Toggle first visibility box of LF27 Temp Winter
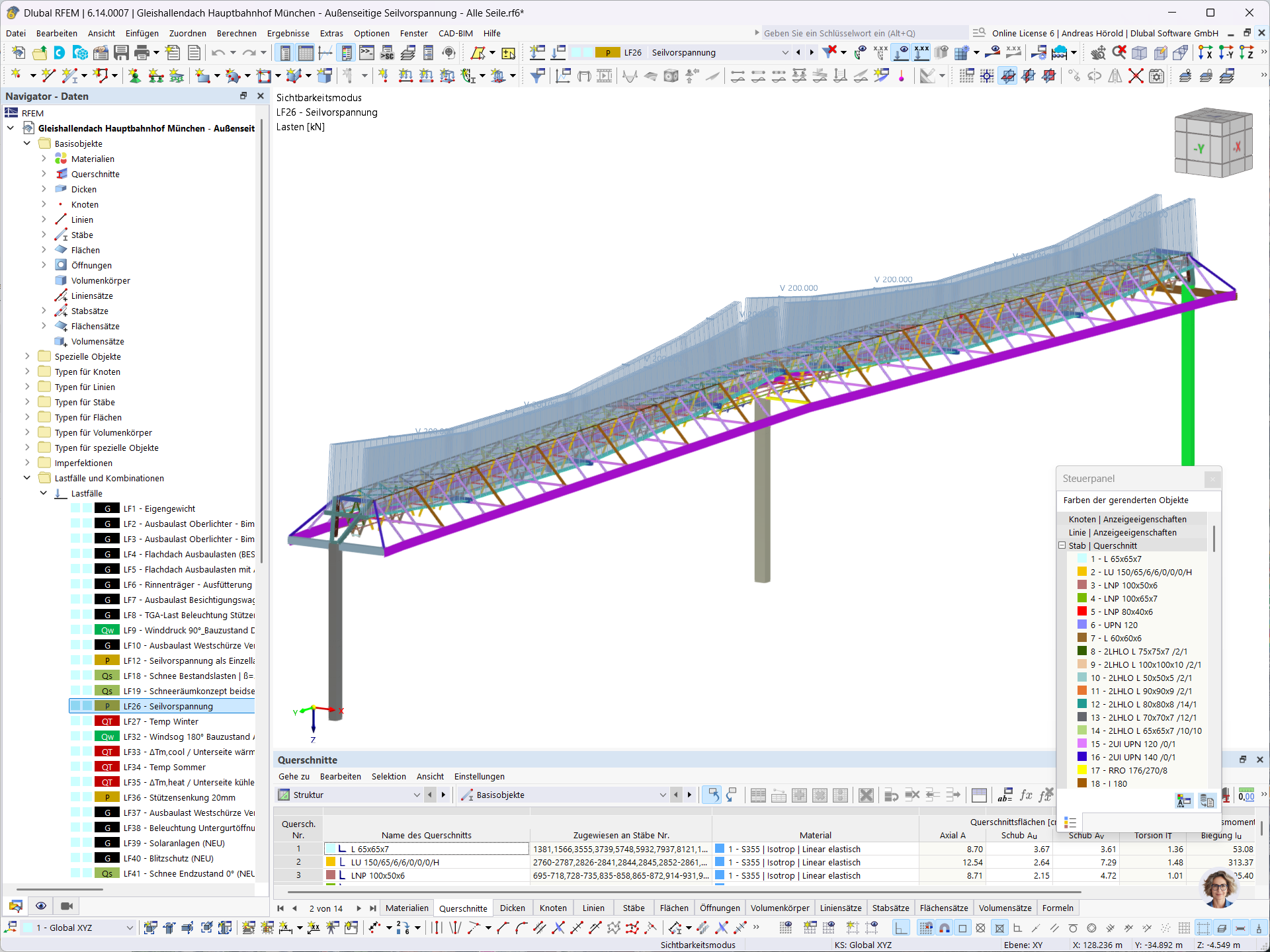 click(76, 721)
